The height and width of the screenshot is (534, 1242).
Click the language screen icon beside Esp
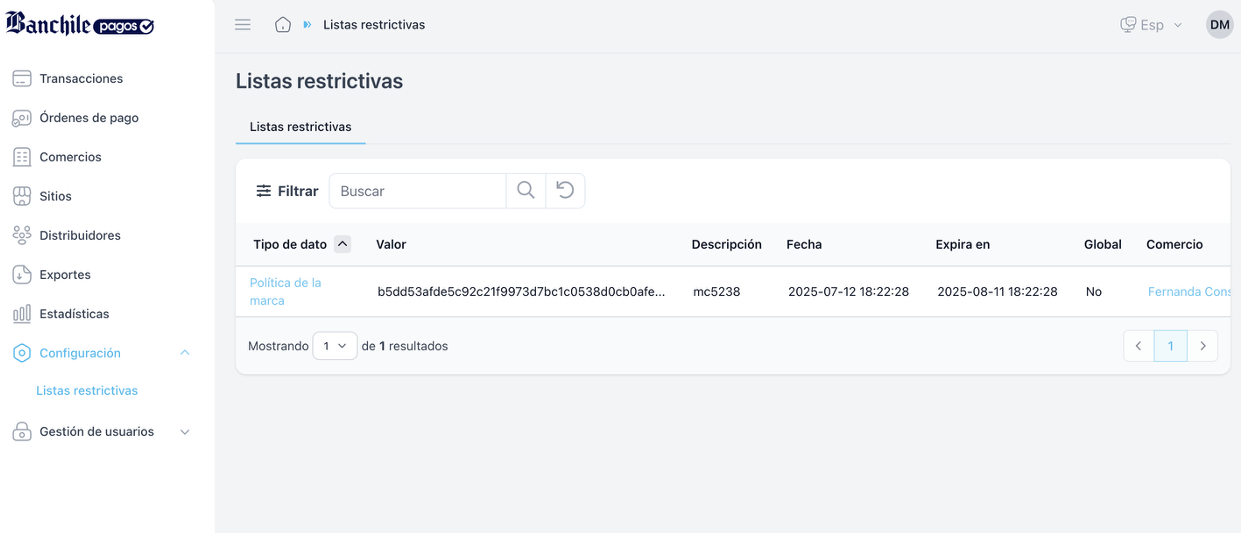[1128, 25]
